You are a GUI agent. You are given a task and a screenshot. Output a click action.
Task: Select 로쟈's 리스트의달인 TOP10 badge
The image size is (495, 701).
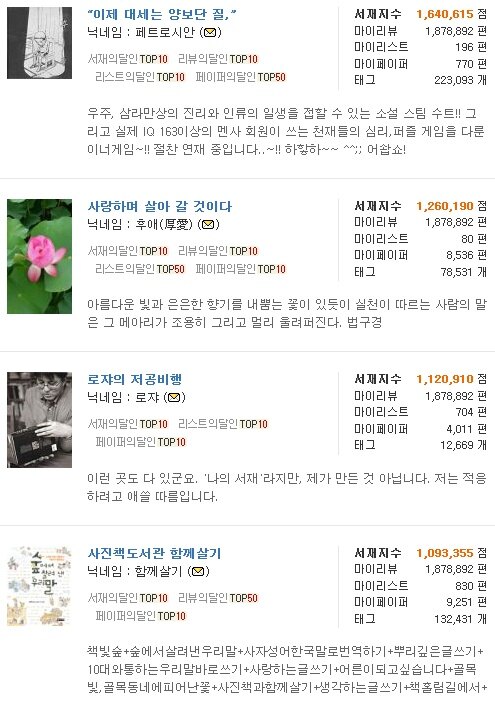point(223,424)
